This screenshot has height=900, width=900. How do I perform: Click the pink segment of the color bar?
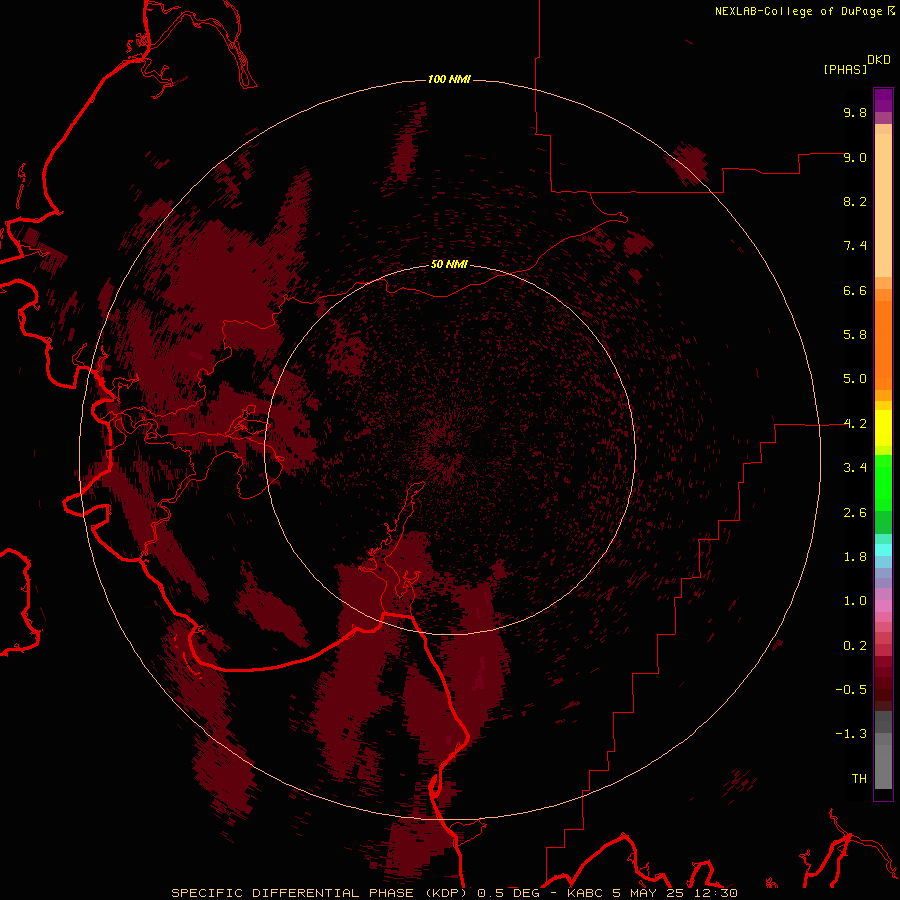point(883,606)
